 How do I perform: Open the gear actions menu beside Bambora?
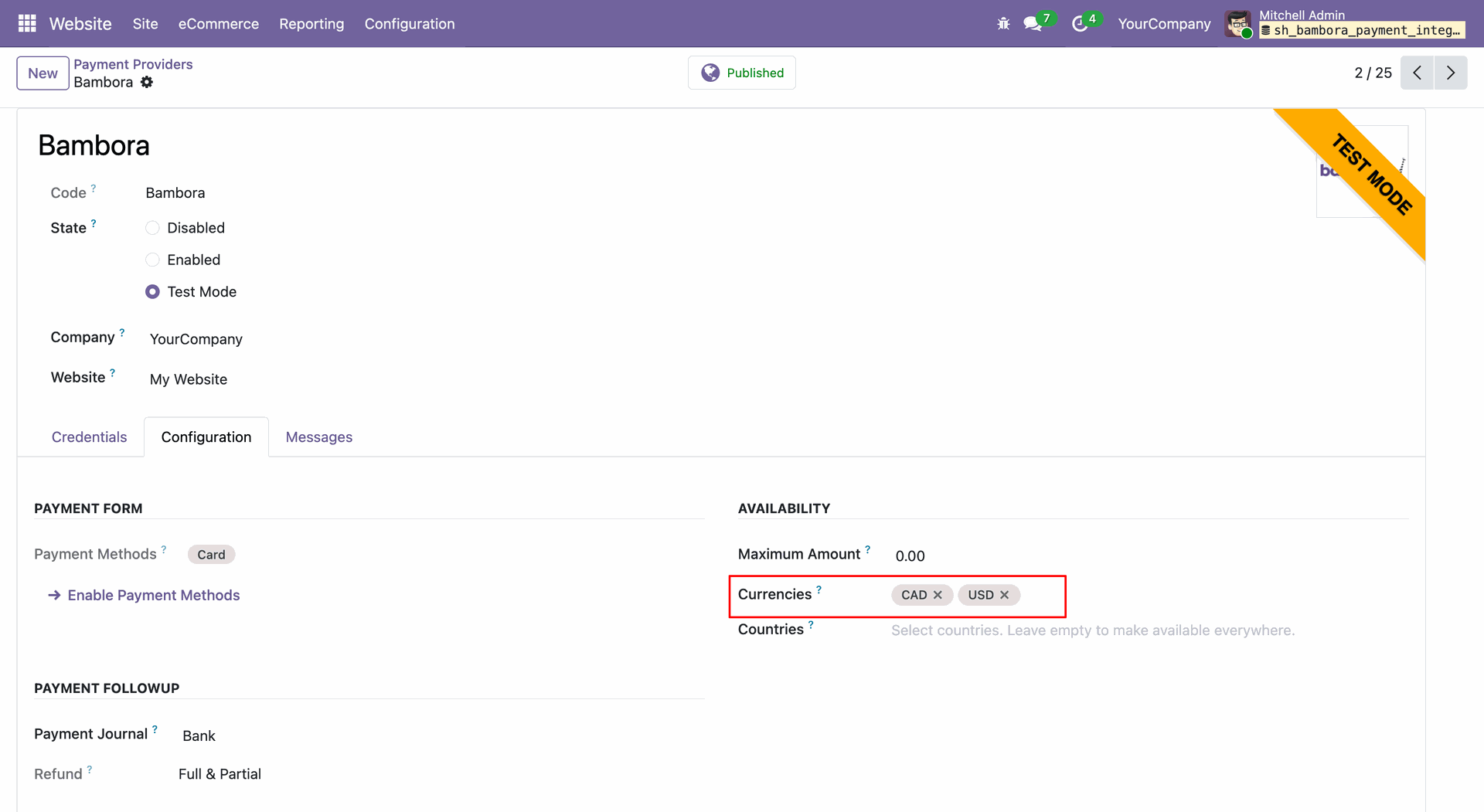tap(147, 82)
